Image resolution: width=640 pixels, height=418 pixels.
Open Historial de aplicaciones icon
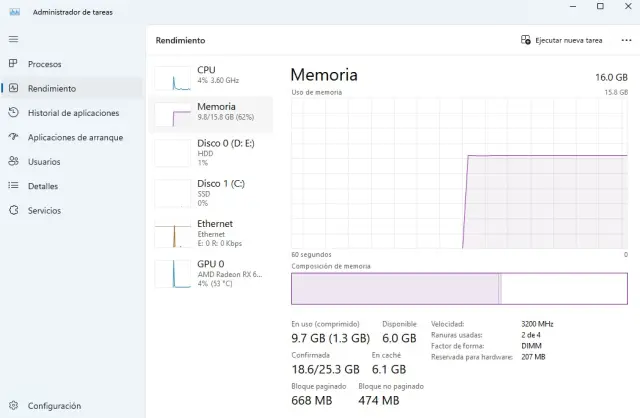[x=13, y=113]
